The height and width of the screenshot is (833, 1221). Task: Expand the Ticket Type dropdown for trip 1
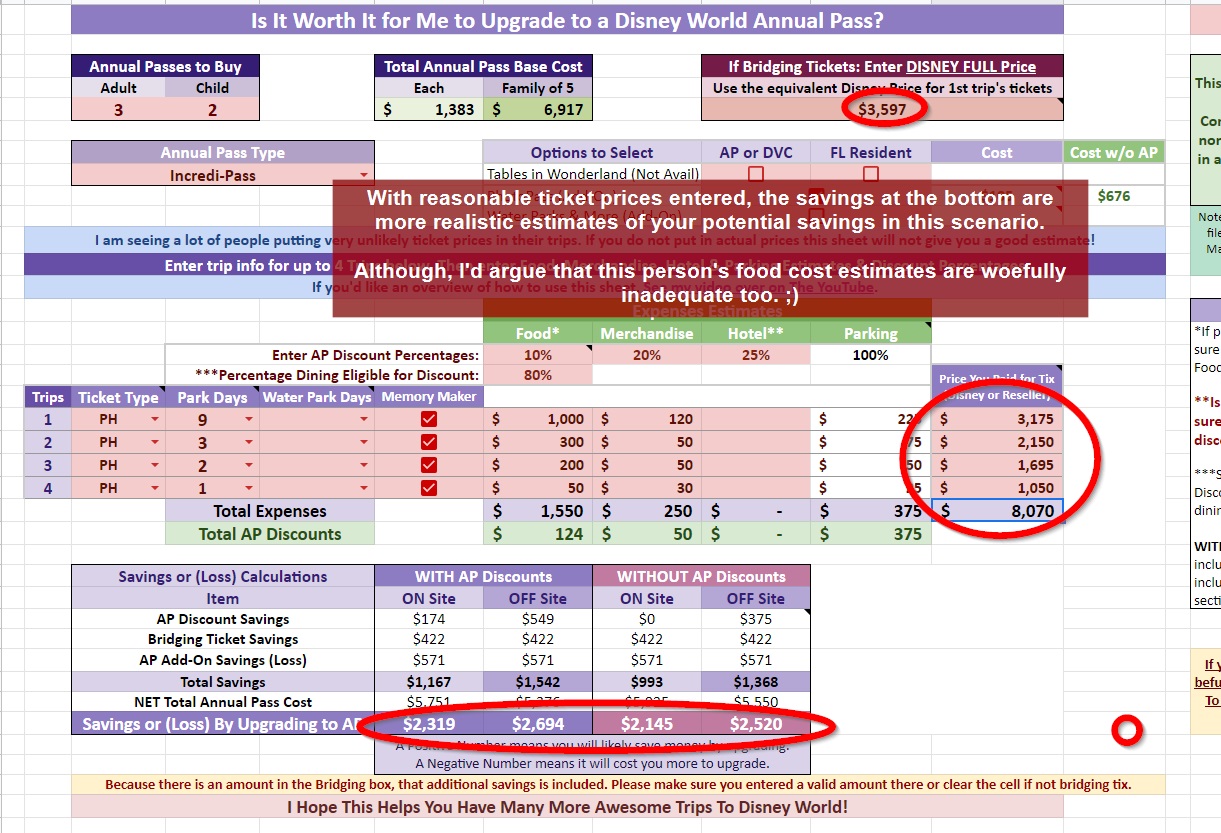click(x=155, y=419)
